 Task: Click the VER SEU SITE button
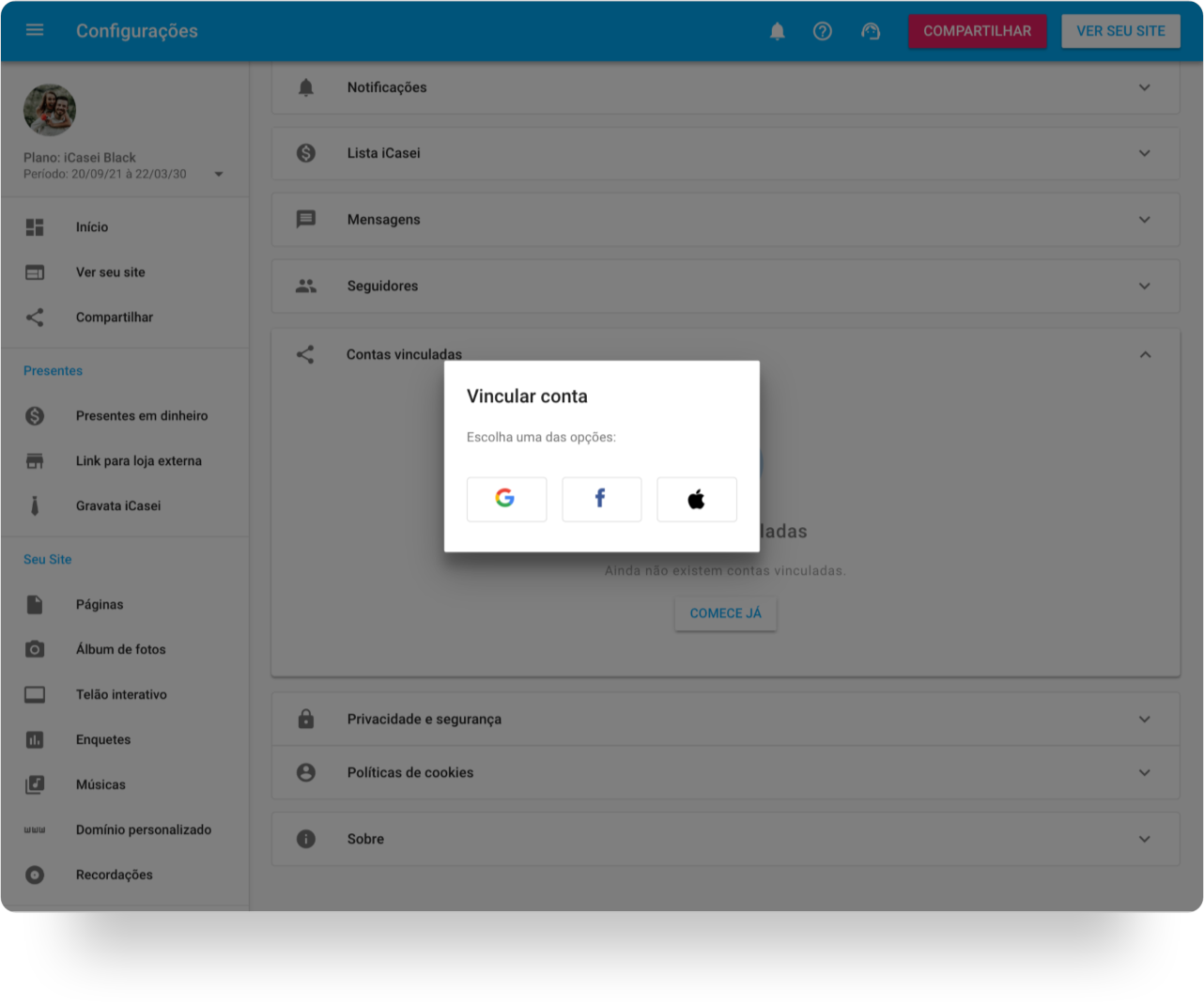[x=1120, y=31]
